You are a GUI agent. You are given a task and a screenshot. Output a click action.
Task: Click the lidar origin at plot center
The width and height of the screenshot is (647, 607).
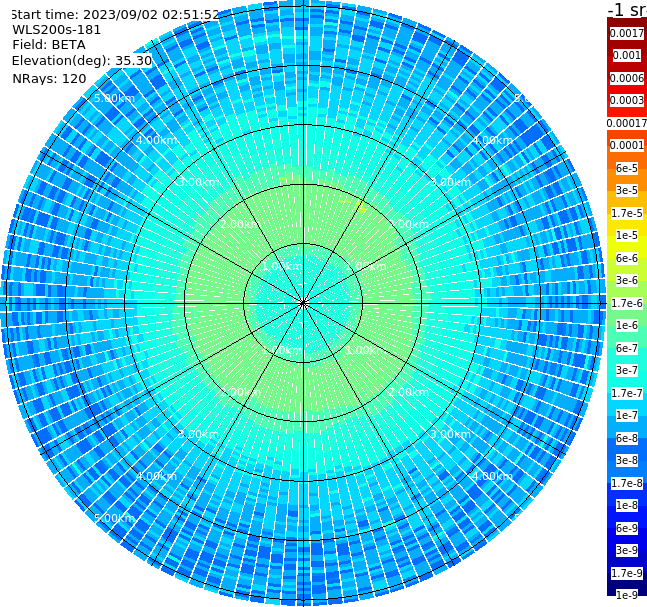[303, 304]
